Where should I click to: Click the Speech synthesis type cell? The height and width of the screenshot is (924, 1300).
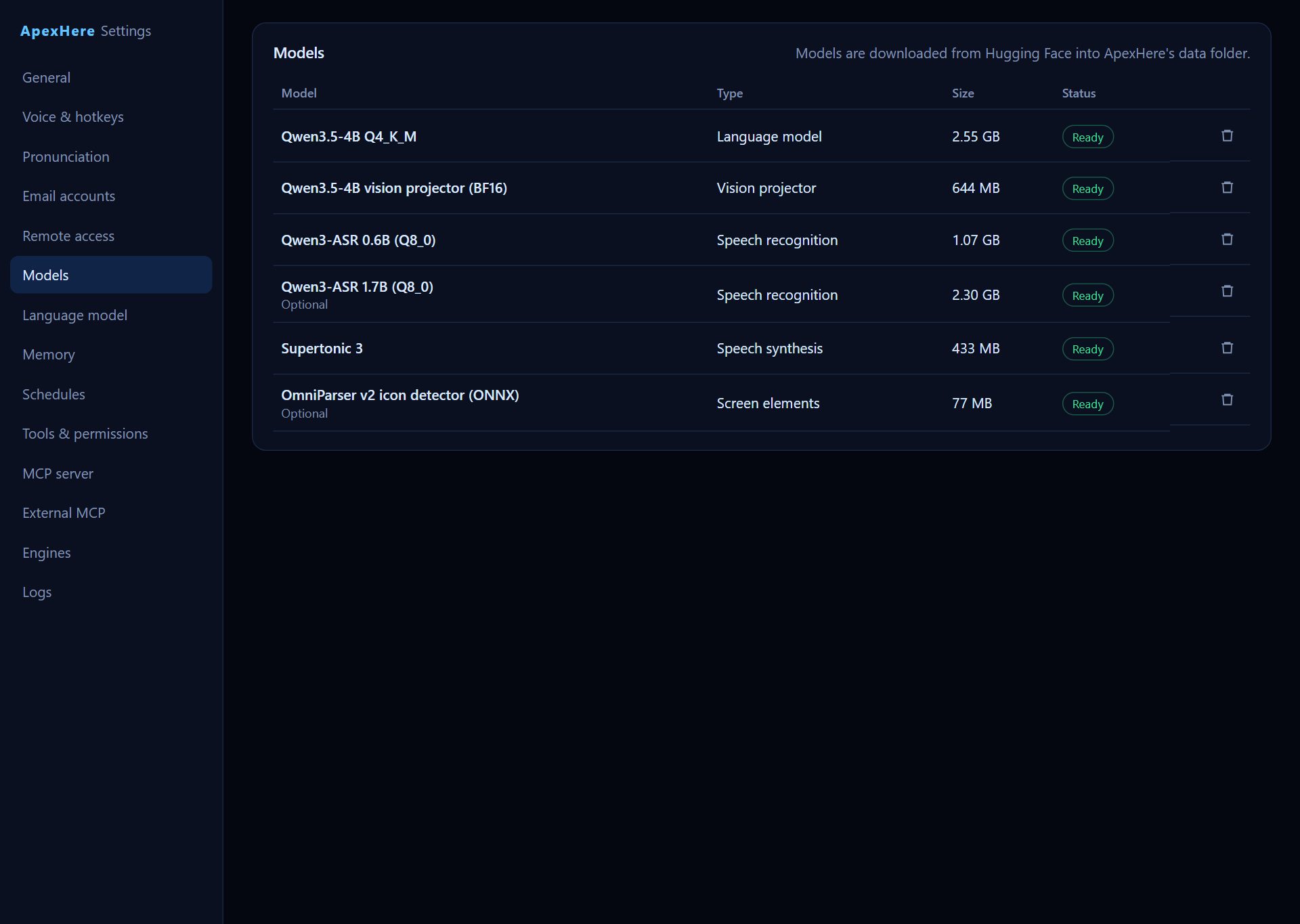770,349
